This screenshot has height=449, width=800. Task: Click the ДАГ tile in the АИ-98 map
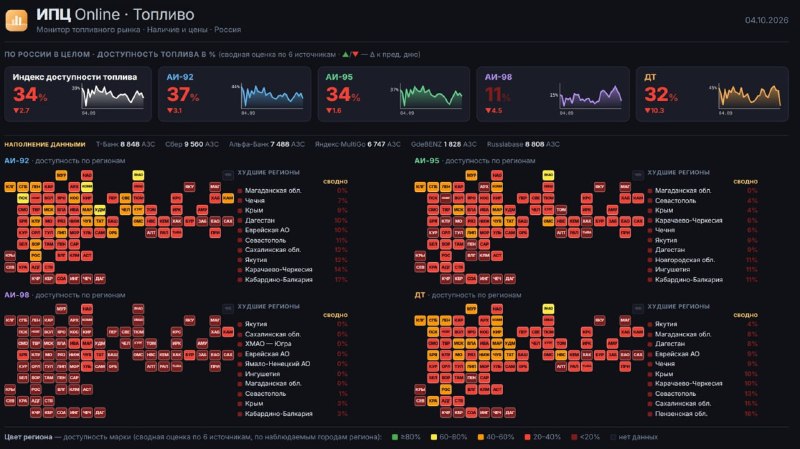[100, 412]
